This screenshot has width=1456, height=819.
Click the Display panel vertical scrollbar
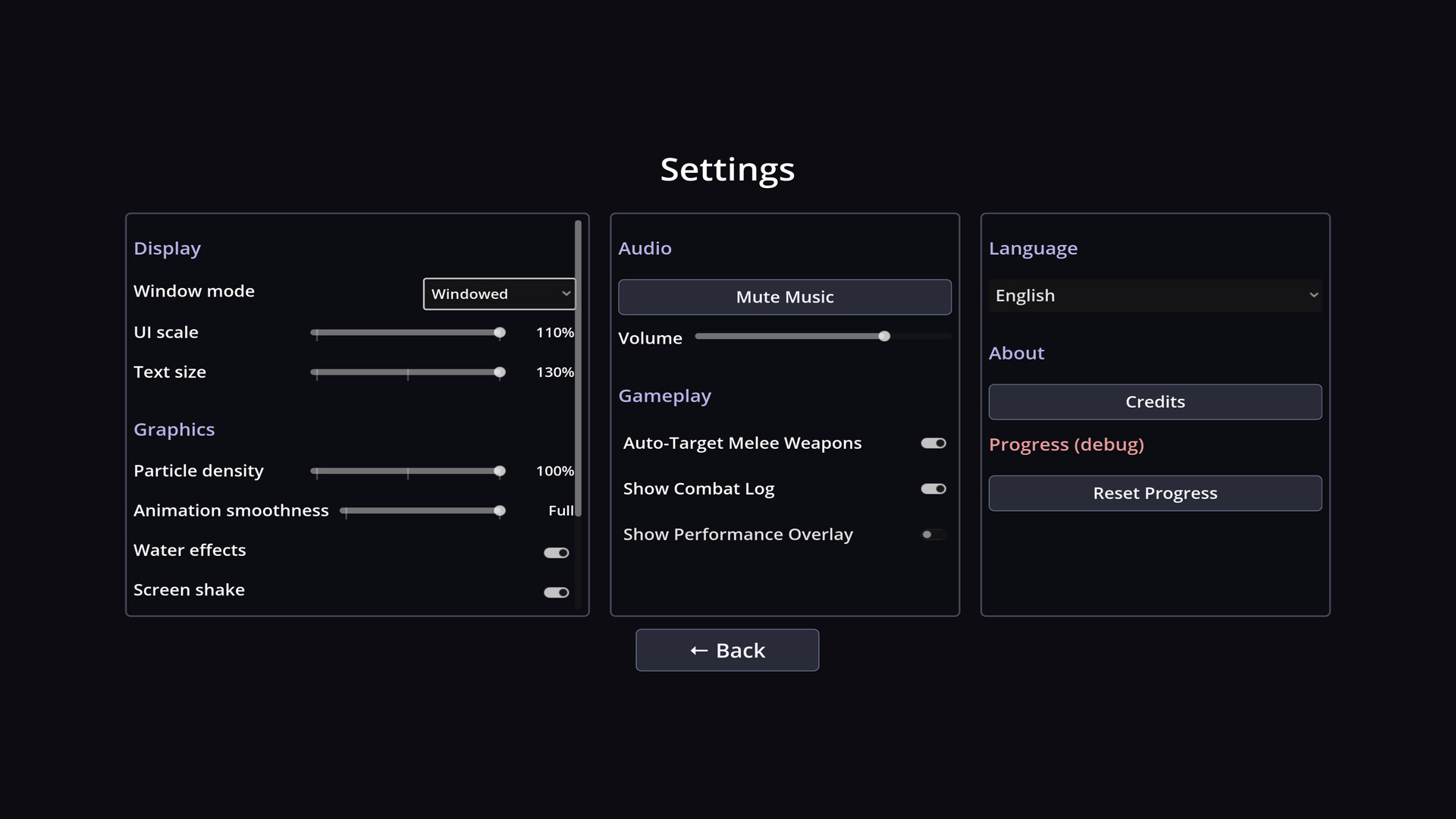578,369
